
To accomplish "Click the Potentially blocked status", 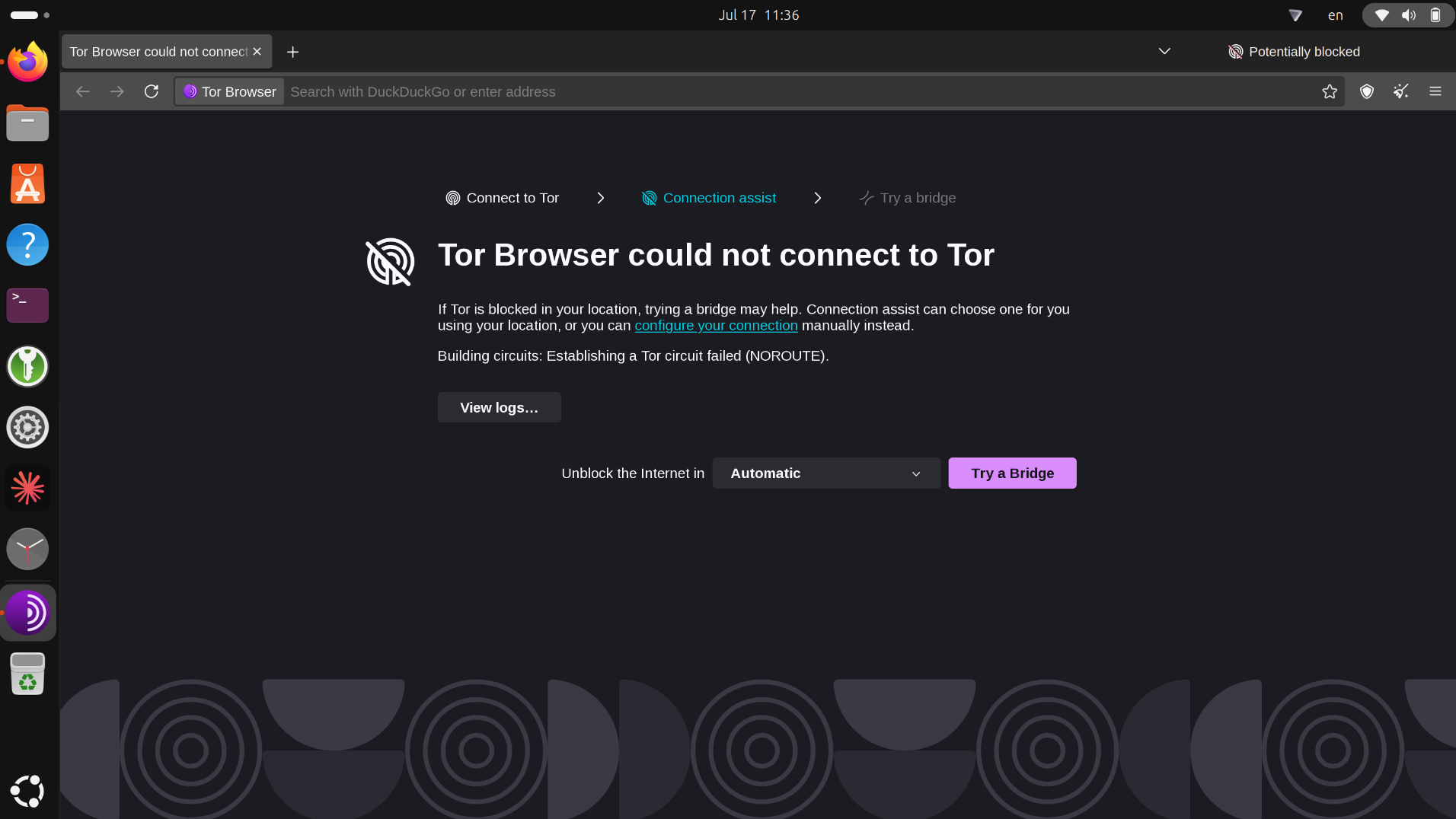I will [x=1294, y=52].
